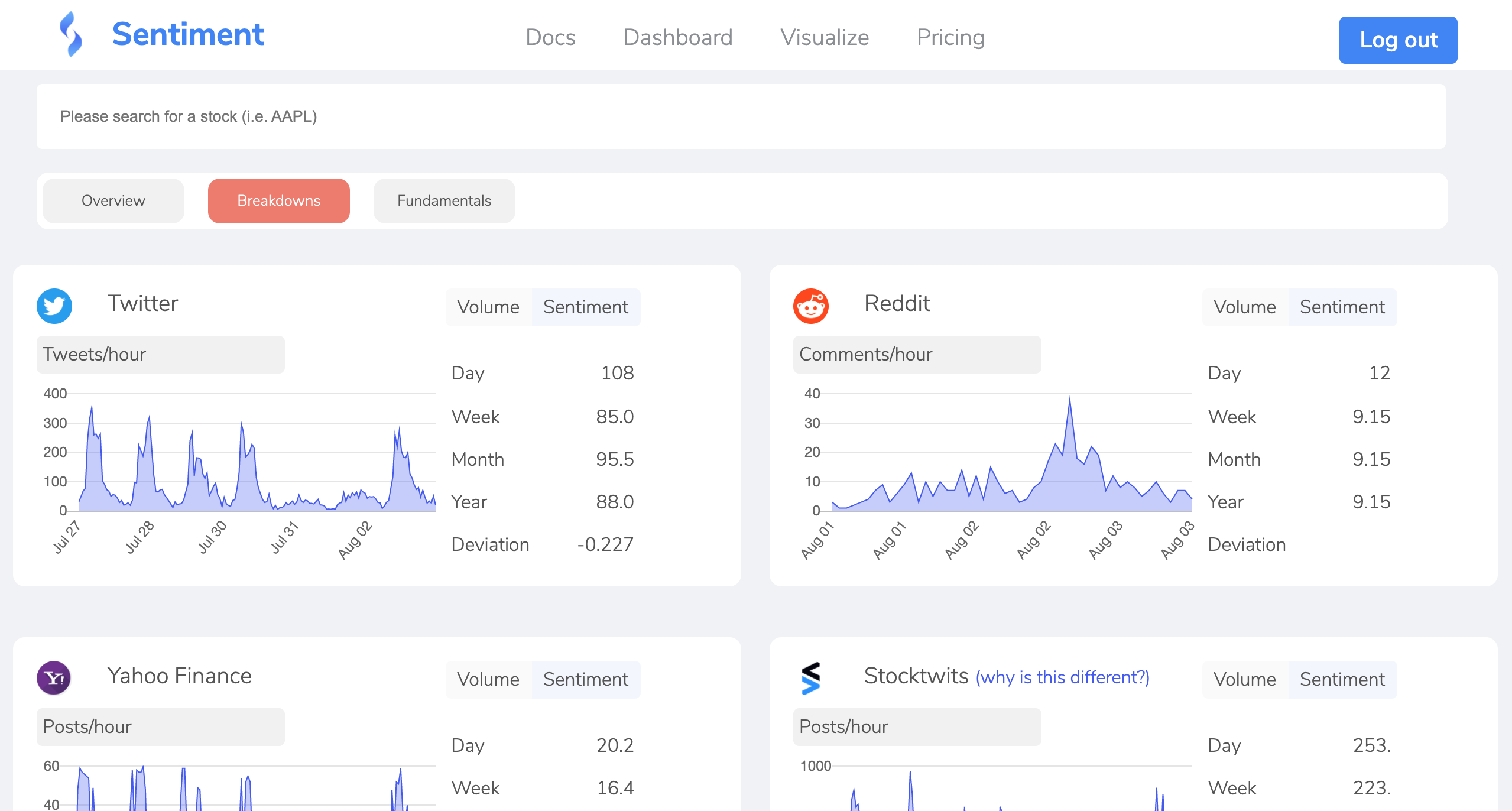Click the Reddit alien icon
1512x811 pixels.
pos(810,306)
